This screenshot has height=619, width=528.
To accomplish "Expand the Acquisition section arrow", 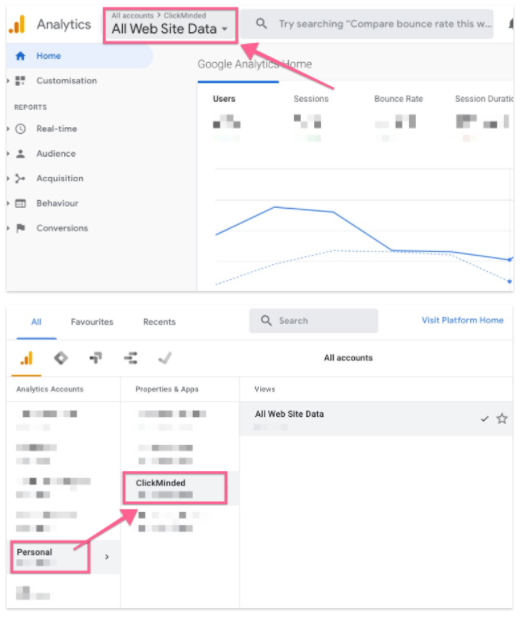I will click(8, 178).
